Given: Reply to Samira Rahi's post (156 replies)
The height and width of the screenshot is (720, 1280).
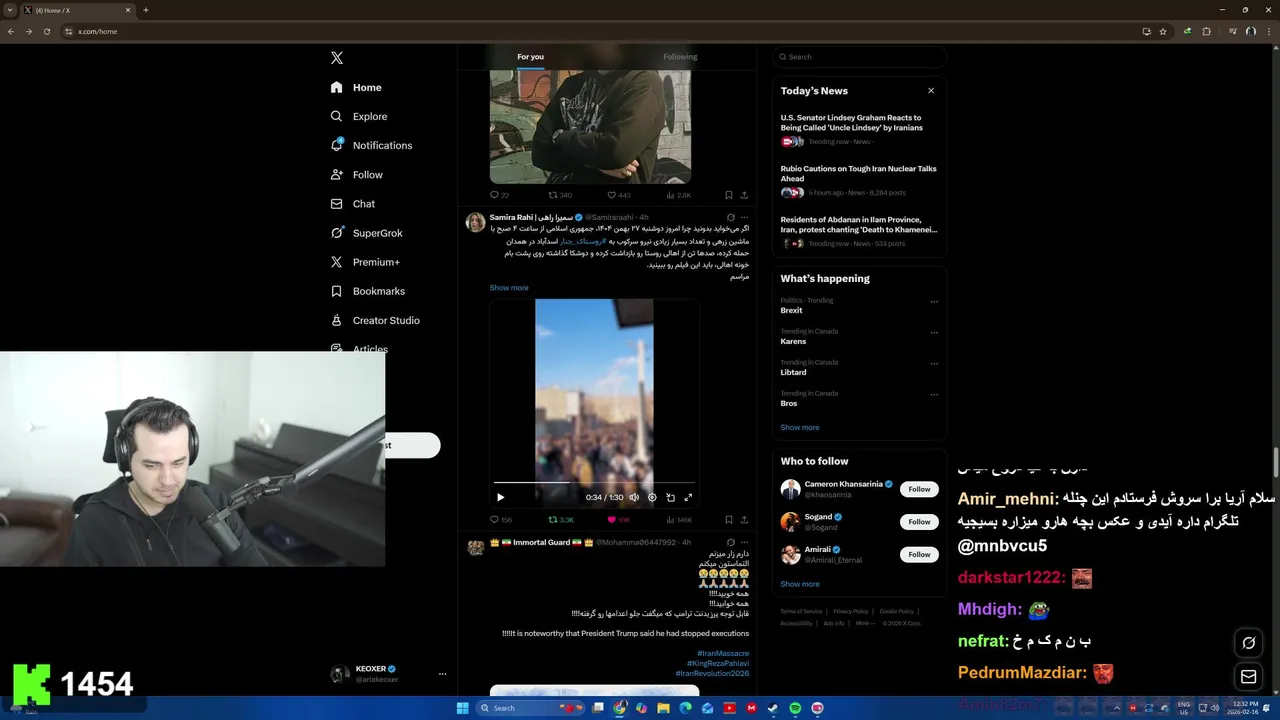Looking at the screenshot, I should (x=500, y=520).
